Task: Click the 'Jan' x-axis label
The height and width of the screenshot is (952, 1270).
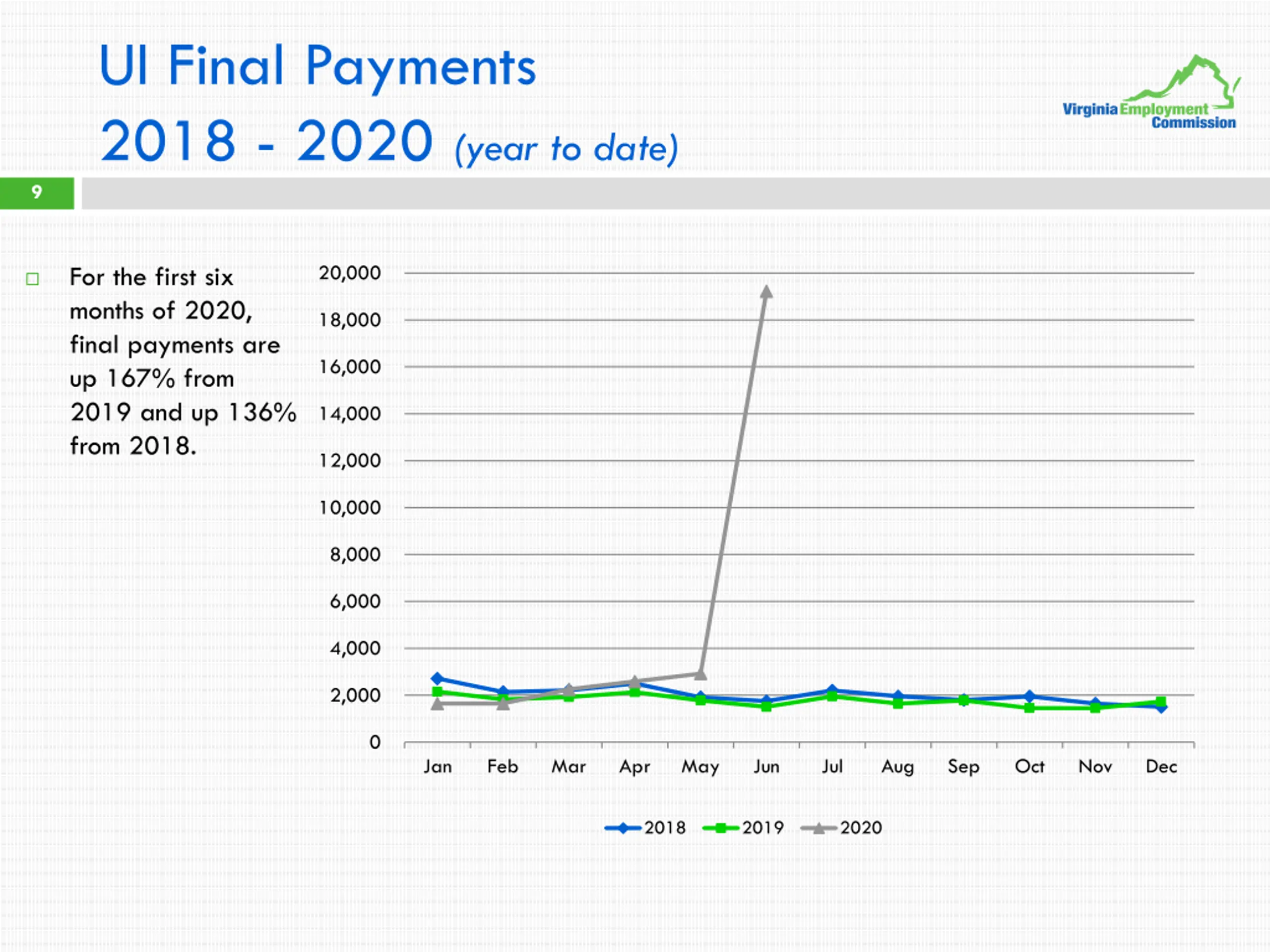Action: tap(438, 767)
